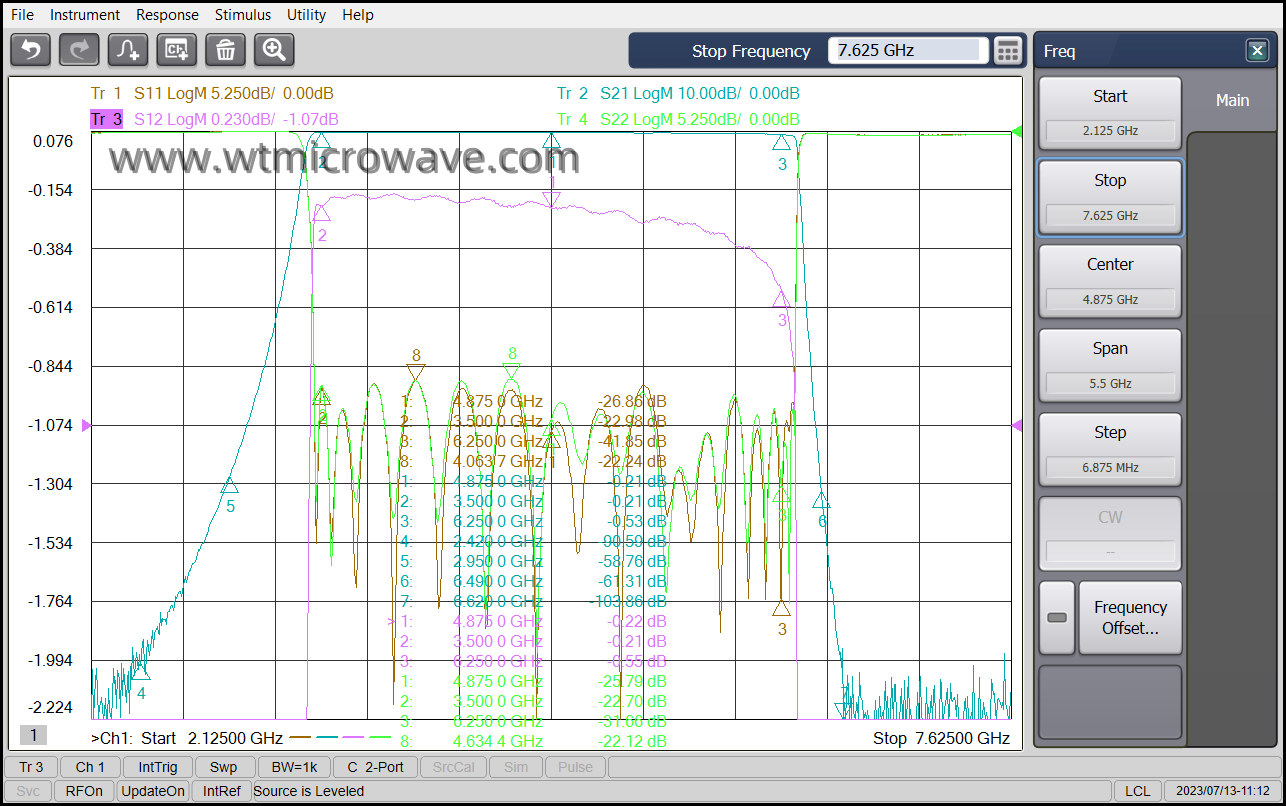Click the date and time readout
Image resolution: width=1286 pixels, height=806 pixels.
pos(1223,791)
